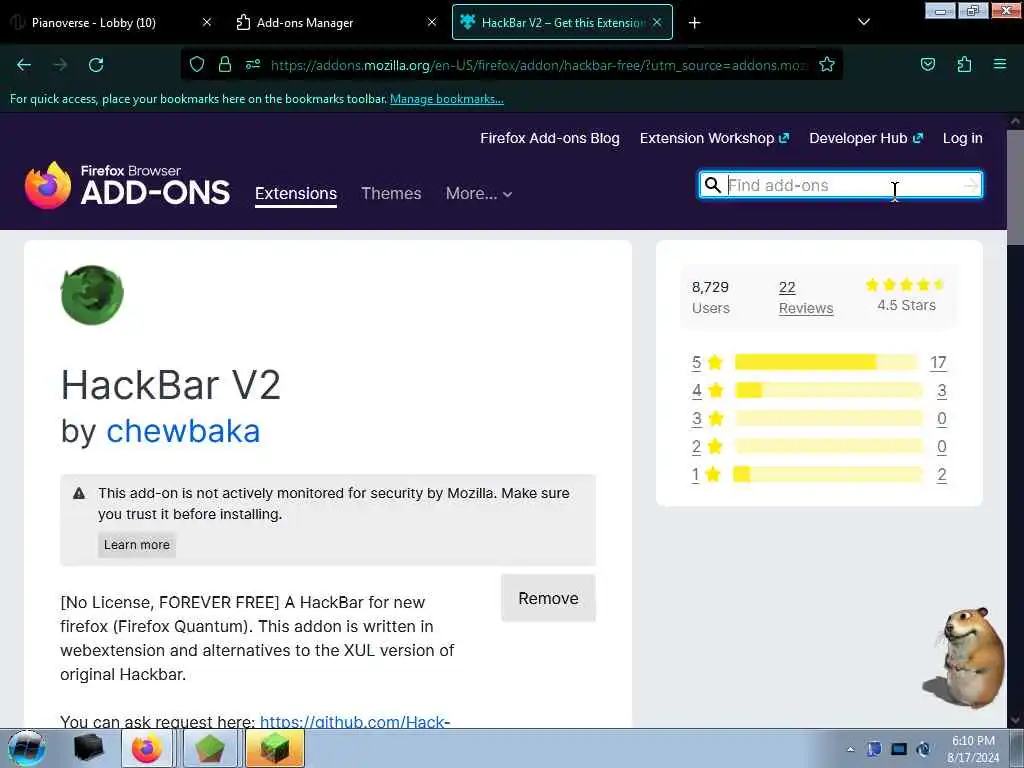Viewport: 1024px width, 768px height.
Task: Open a new tab with the plus button
Action: pos(694,23)
